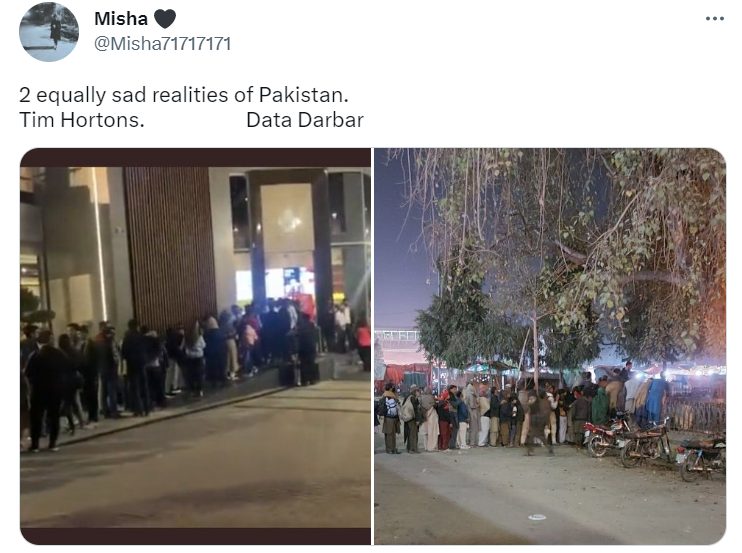Click Misha's round profile avatar

click(x=49, y=32)
